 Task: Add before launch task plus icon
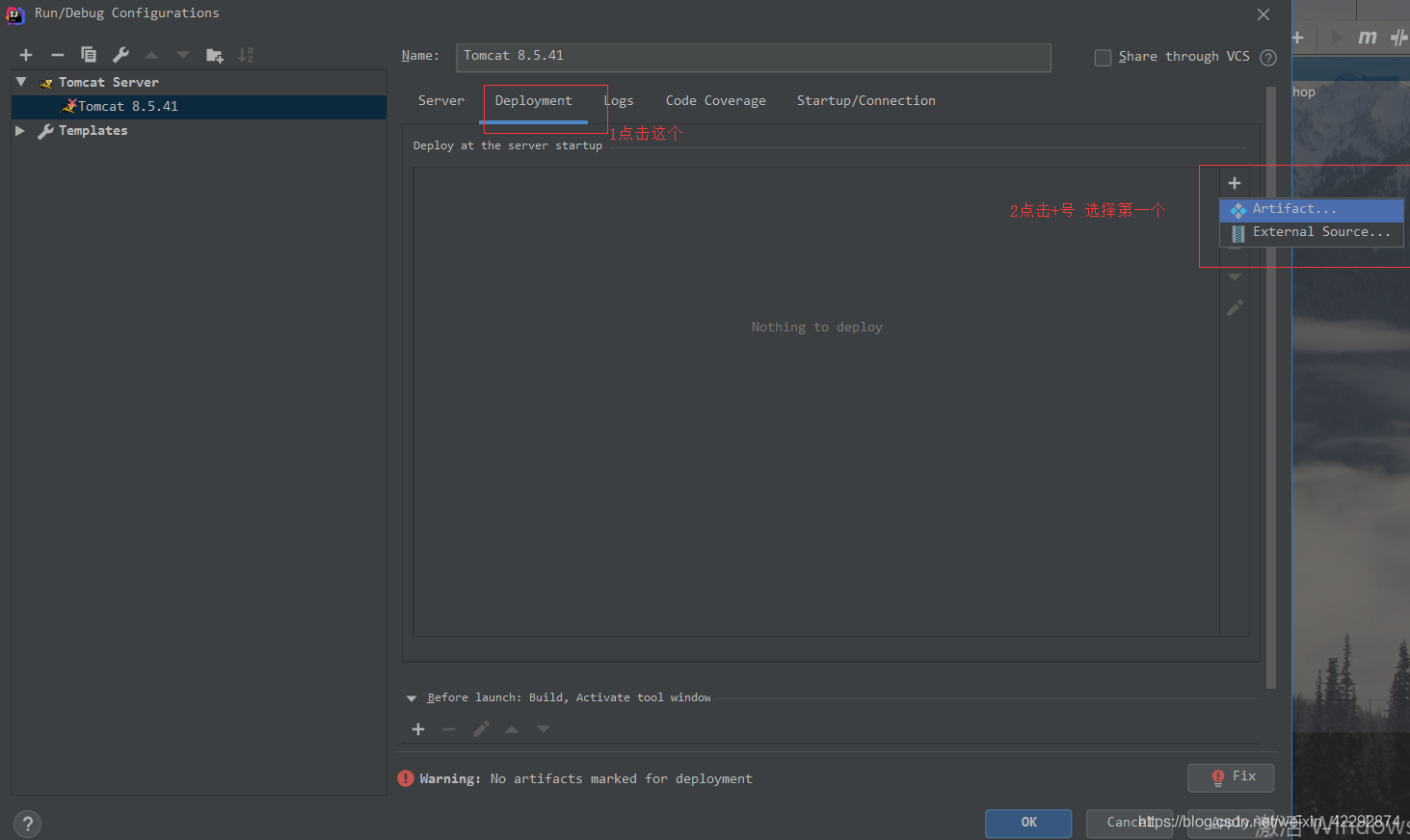[x=418, y=729]
